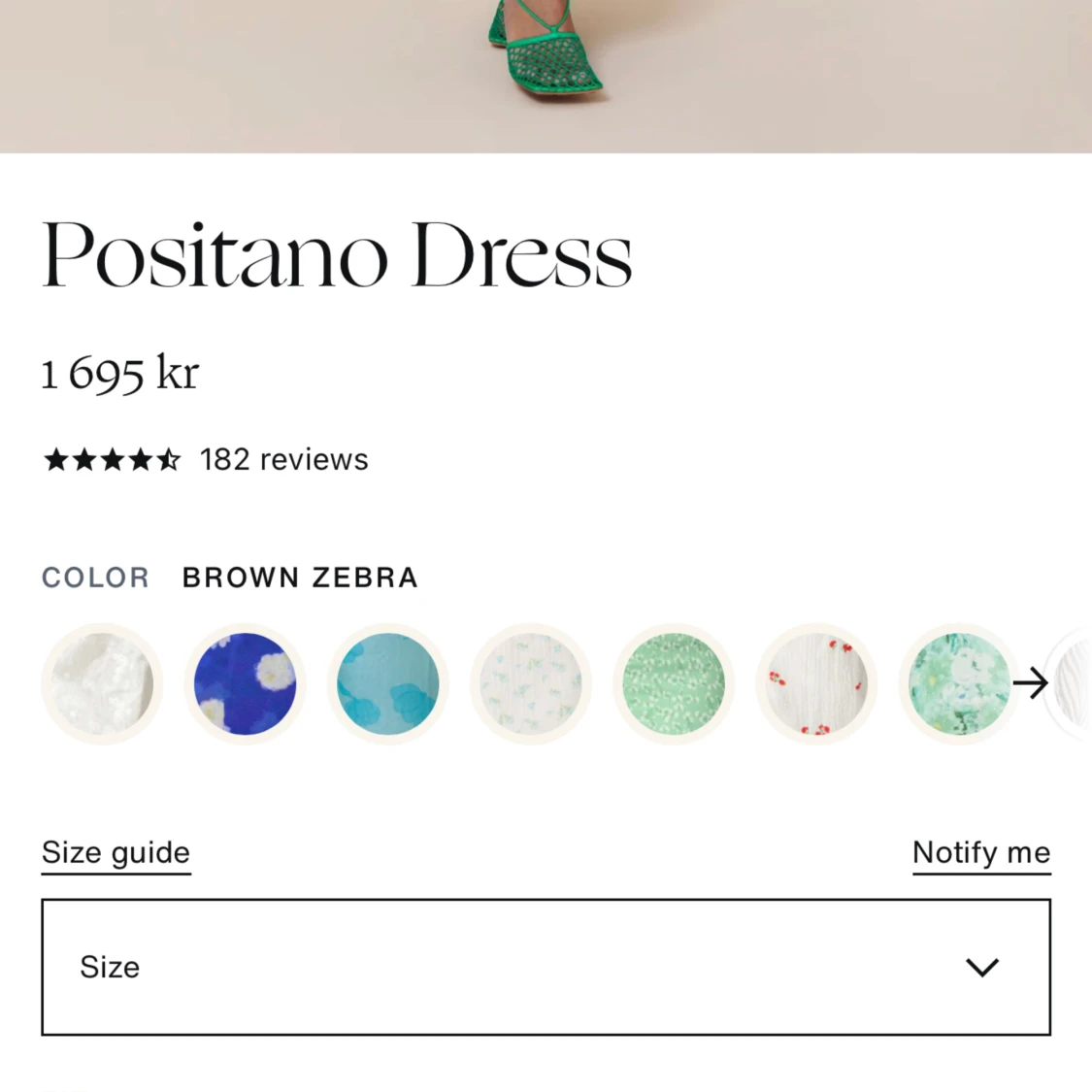1092x1092 pixels.
Task: Click the COLOR label text
Action: pos(95,578)
